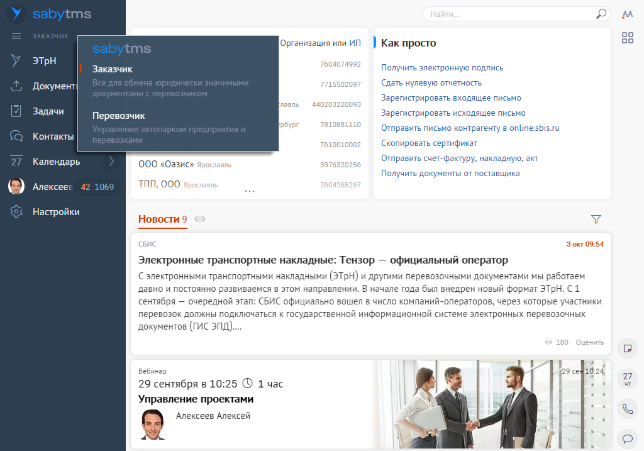Click the 42 notification counter

[x=85, y=187]
